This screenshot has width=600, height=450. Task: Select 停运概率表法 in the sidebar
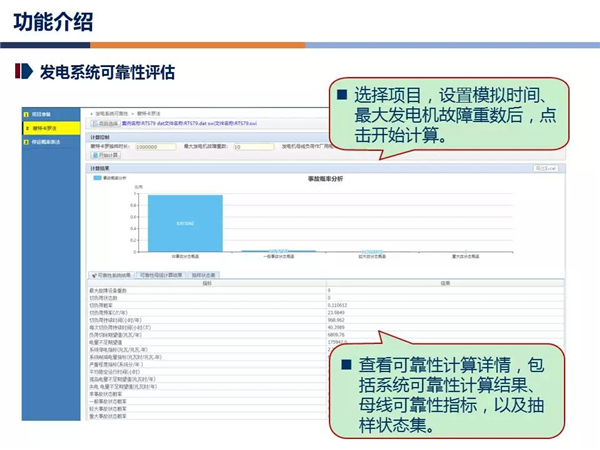(x=48, y=143)
